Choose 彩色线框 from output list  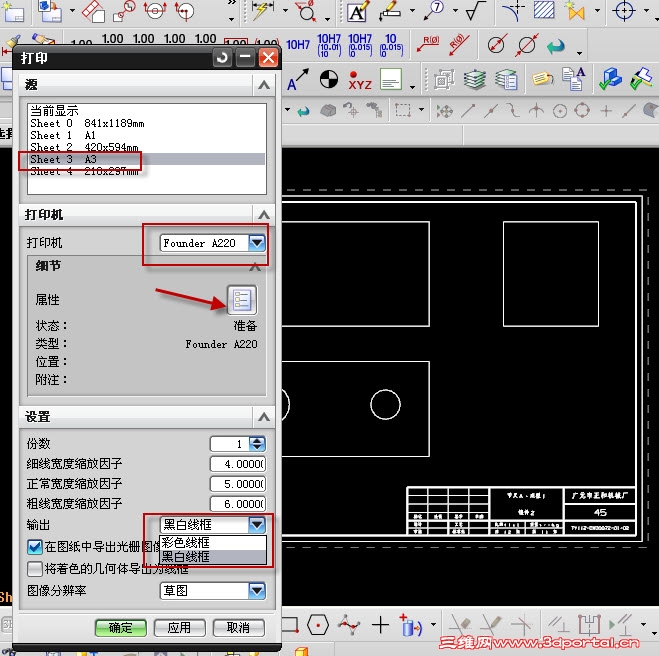coord(213,543)
